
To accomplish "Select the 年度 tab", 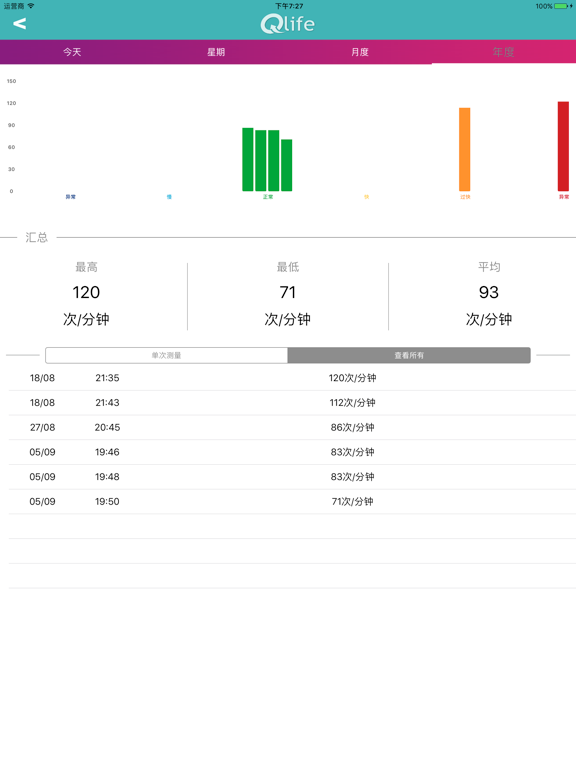I will [504, 52].
